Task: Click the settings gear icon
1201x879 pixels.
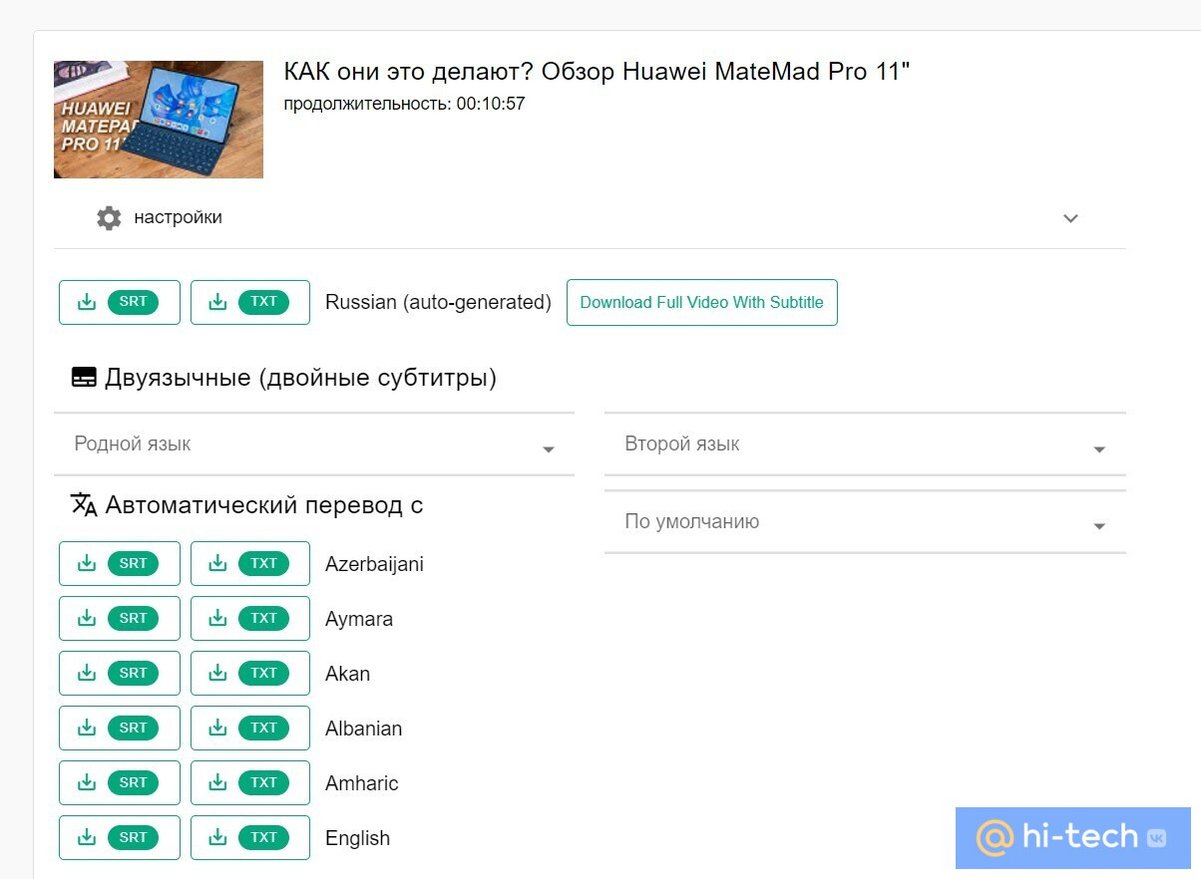Action: coord(109,218)
